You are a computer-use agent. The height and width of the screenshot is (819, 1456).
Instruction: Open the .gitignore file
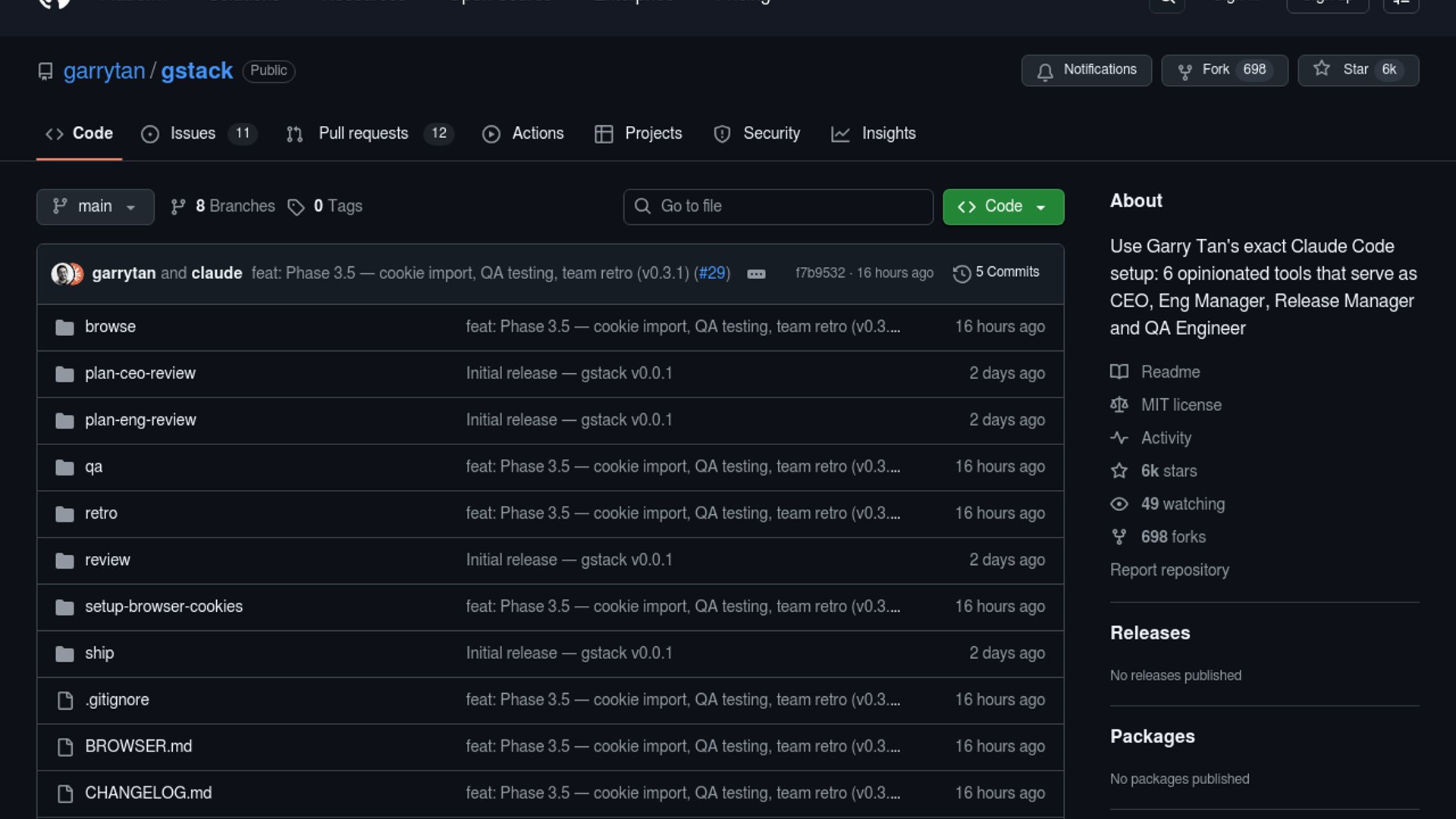[117, 700]
